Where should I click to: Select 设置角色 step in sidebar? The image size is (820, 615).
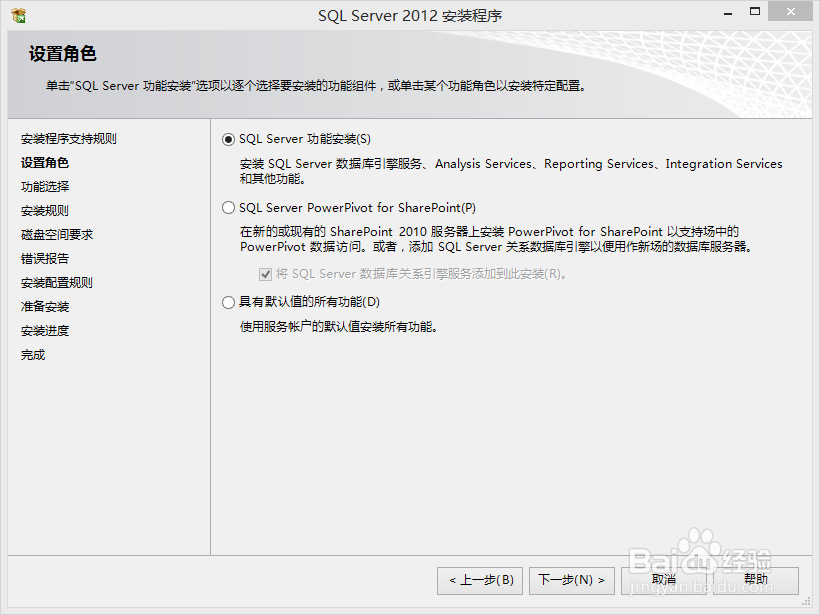tap(44, 163)
